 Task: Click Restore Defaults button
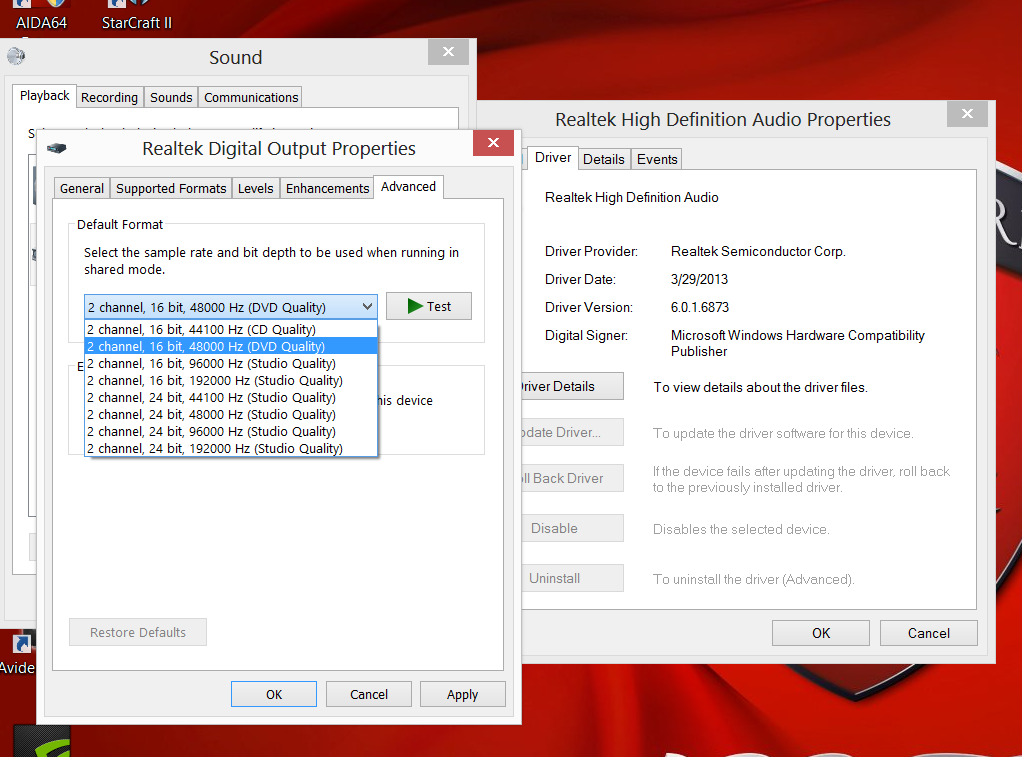pyautogui.click(x=138, y=632)
